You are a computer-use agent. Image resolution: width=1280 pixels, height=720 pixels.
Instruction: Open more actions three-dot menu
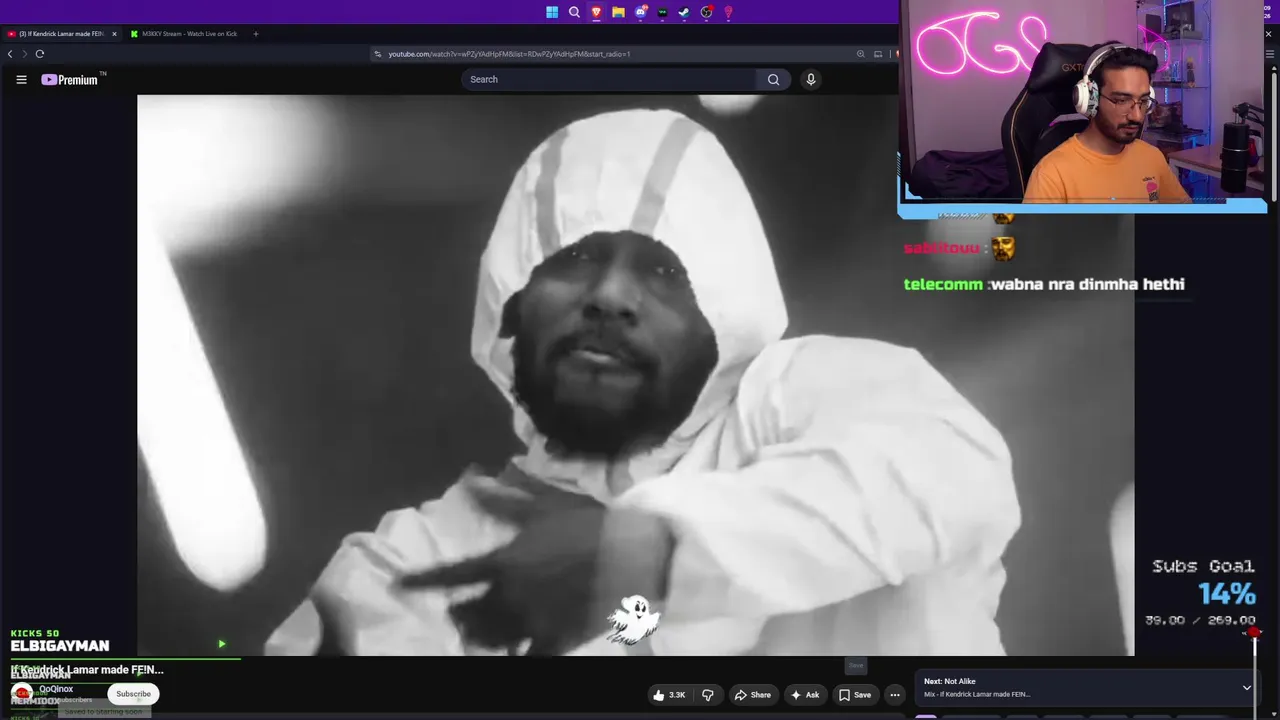coord(895,695)
